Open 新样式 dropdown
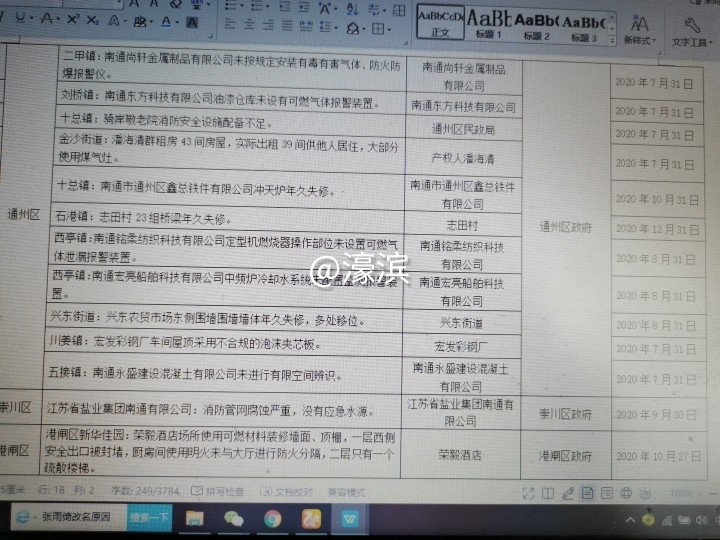This screenshot has width=720, height=540. pyautogui.click(x=639, y=29)
